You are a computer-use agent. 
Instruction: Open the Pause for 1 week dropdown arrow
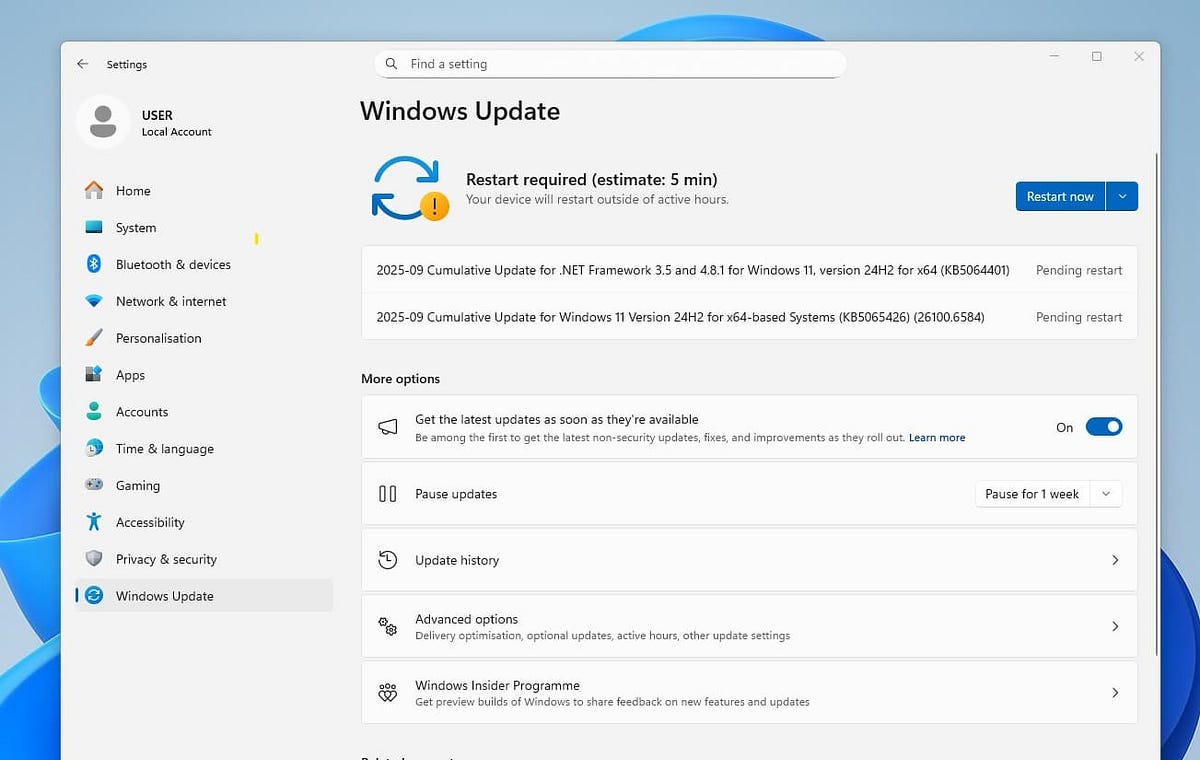point(1105,494)
